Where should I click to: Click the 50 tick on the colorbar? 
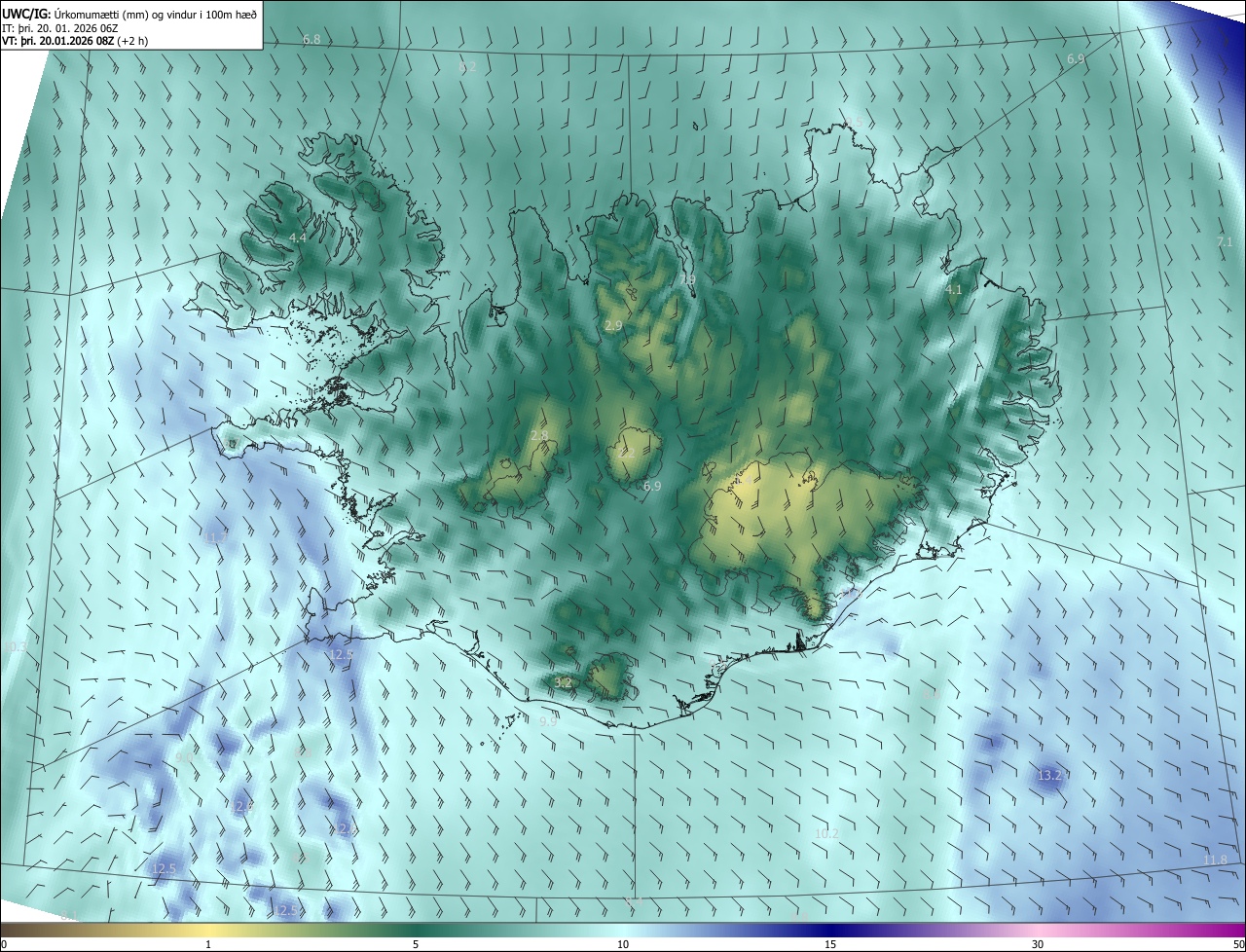1238,944
